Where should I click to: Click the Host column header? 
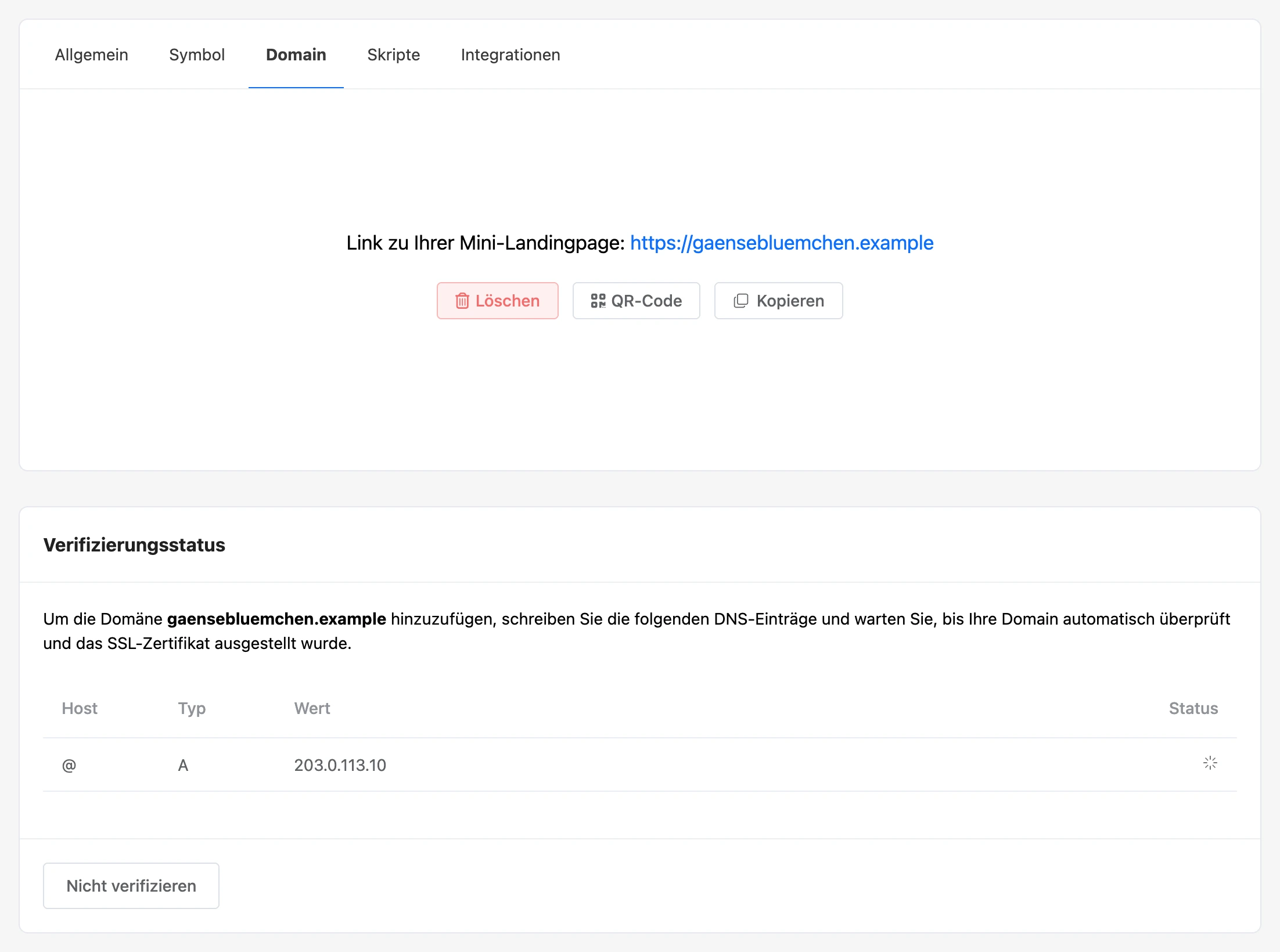80,708
